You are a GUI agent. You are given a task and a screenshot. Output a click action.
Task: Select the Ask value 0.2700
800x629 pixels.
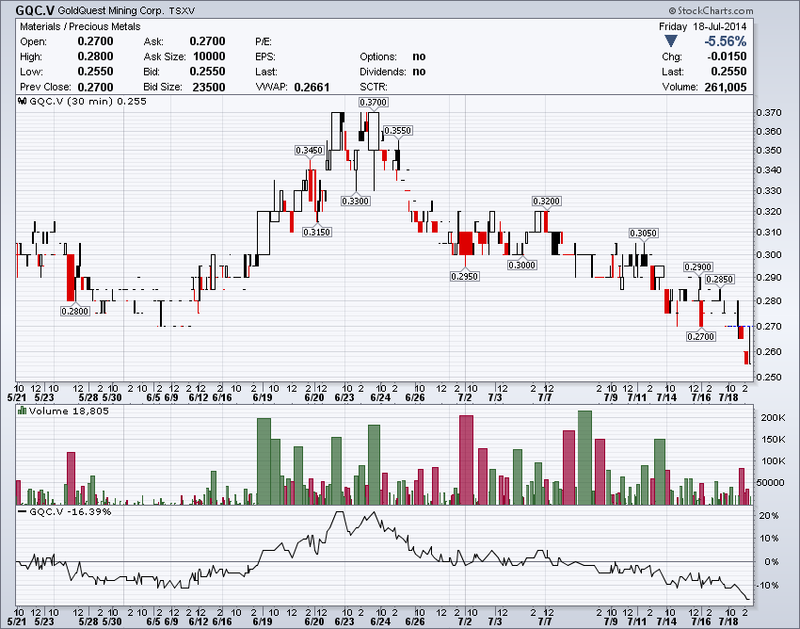point(207,41)
